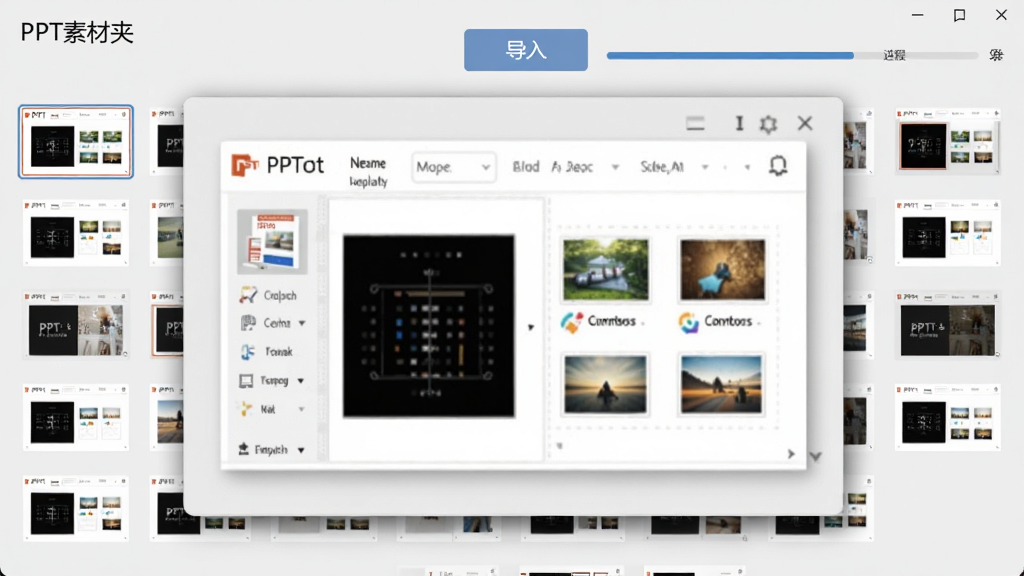Click the red-blue "Comtoss" app icon under the tent image
This screenshot has height=576, width=1024.
point(571,322)
